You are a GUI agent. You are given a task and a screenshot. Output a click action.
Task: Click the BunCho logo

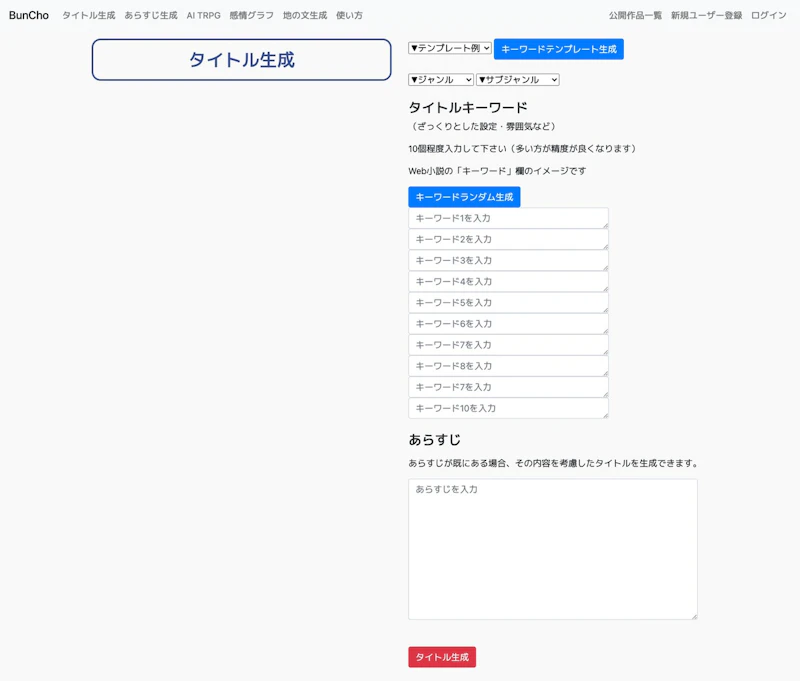click(29, 15)
